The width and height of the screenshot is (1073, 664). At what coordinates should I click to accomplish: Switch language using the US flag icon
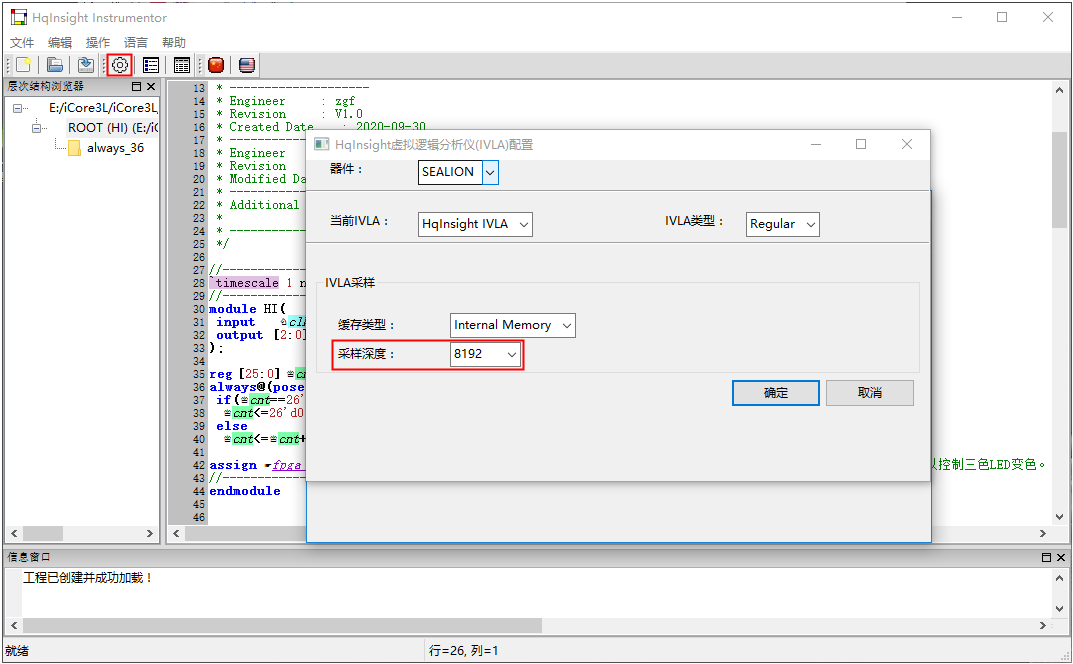pos(246,65)
